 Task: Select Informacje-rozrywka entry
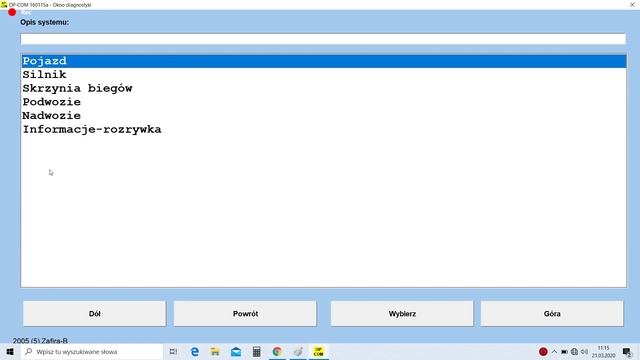(324, 129)
